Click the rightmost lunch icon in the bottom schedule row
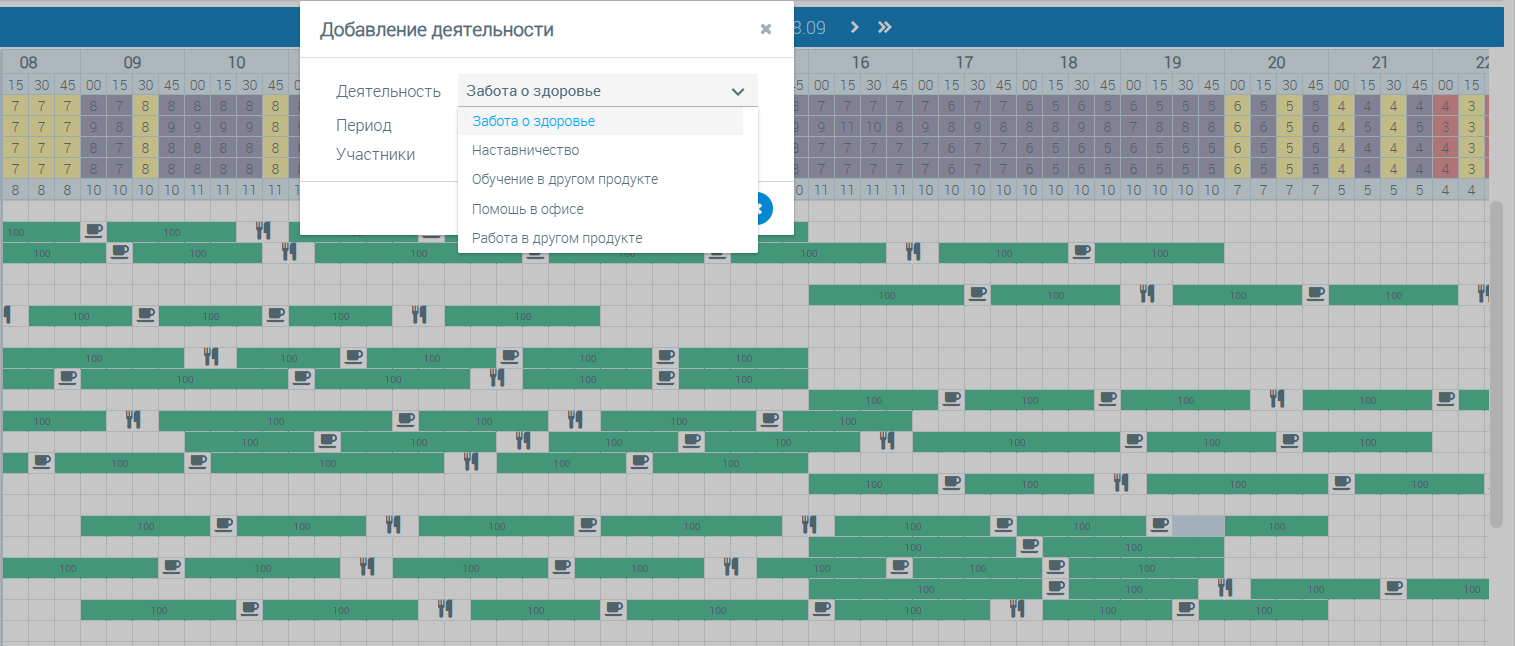Screen dimensions: 1515x646 (1016, 608)
